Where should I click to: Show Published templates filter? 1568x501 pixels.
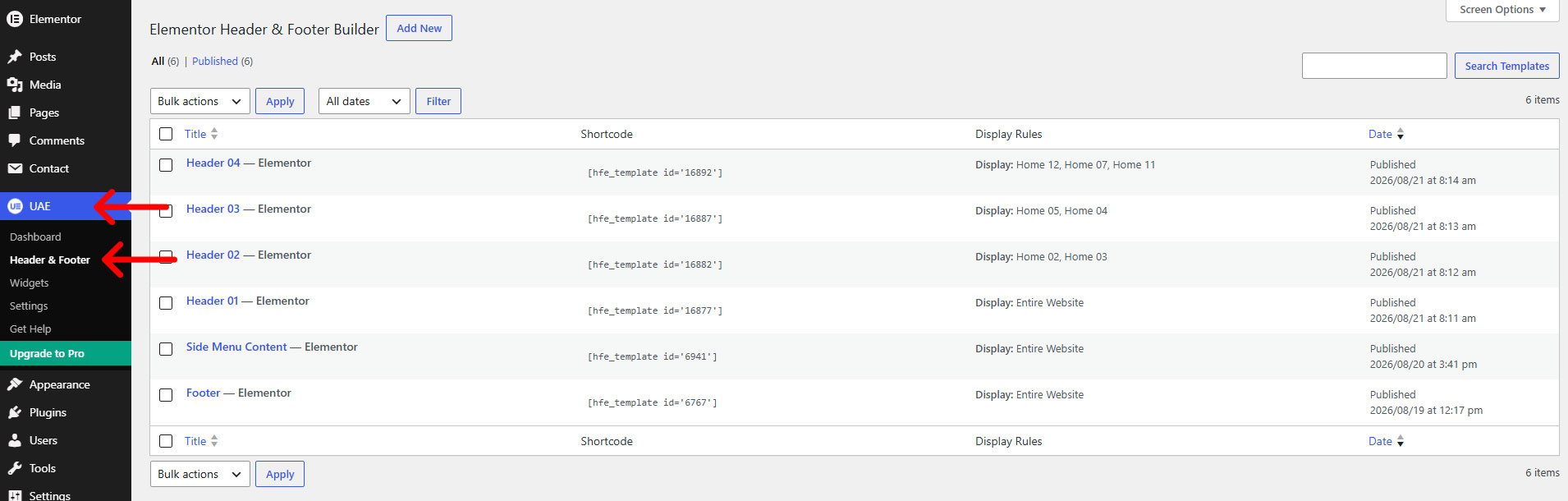[x=215, y=61]
